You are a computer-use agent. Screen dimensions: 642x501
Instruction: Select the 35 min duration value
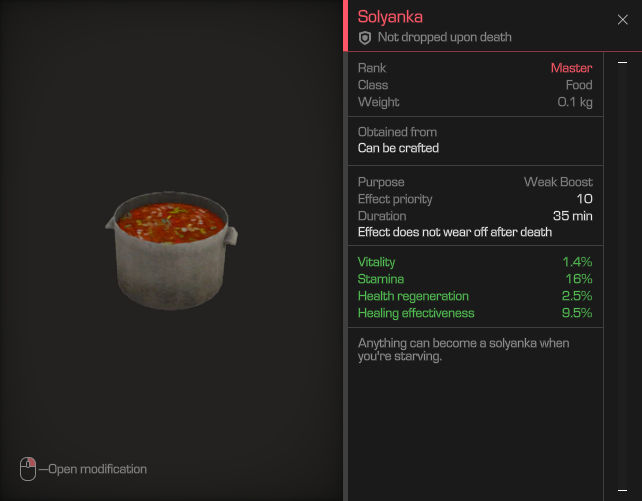pos(572,216)
